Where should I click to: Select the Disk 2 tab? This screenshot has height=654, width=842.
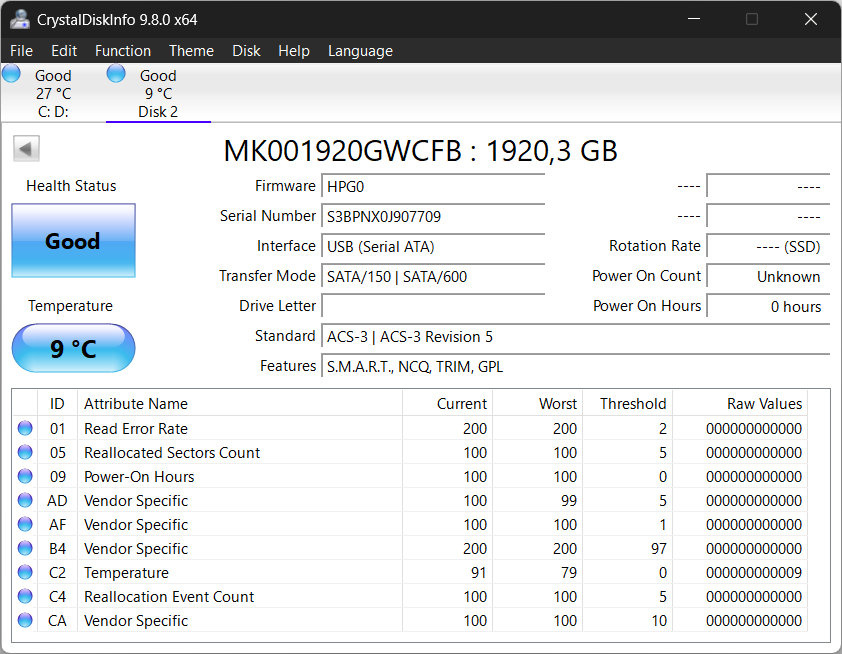[158, 93]
